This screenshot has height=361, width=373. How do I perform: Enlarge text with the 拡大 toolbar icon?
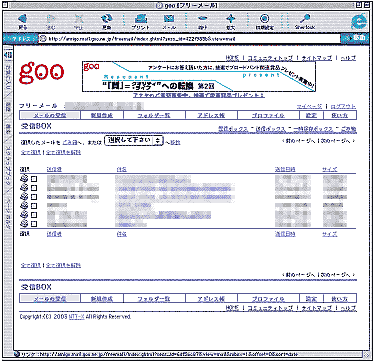pyautogui.click(x=231, y=21)
